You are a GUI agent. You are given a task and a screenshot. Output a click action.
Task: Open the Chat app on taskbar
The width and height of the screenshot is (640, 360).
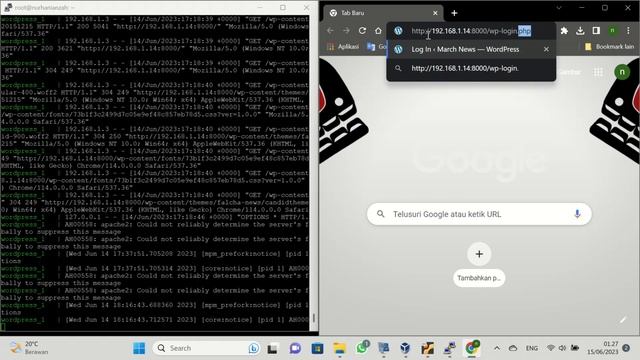[295, 348]
